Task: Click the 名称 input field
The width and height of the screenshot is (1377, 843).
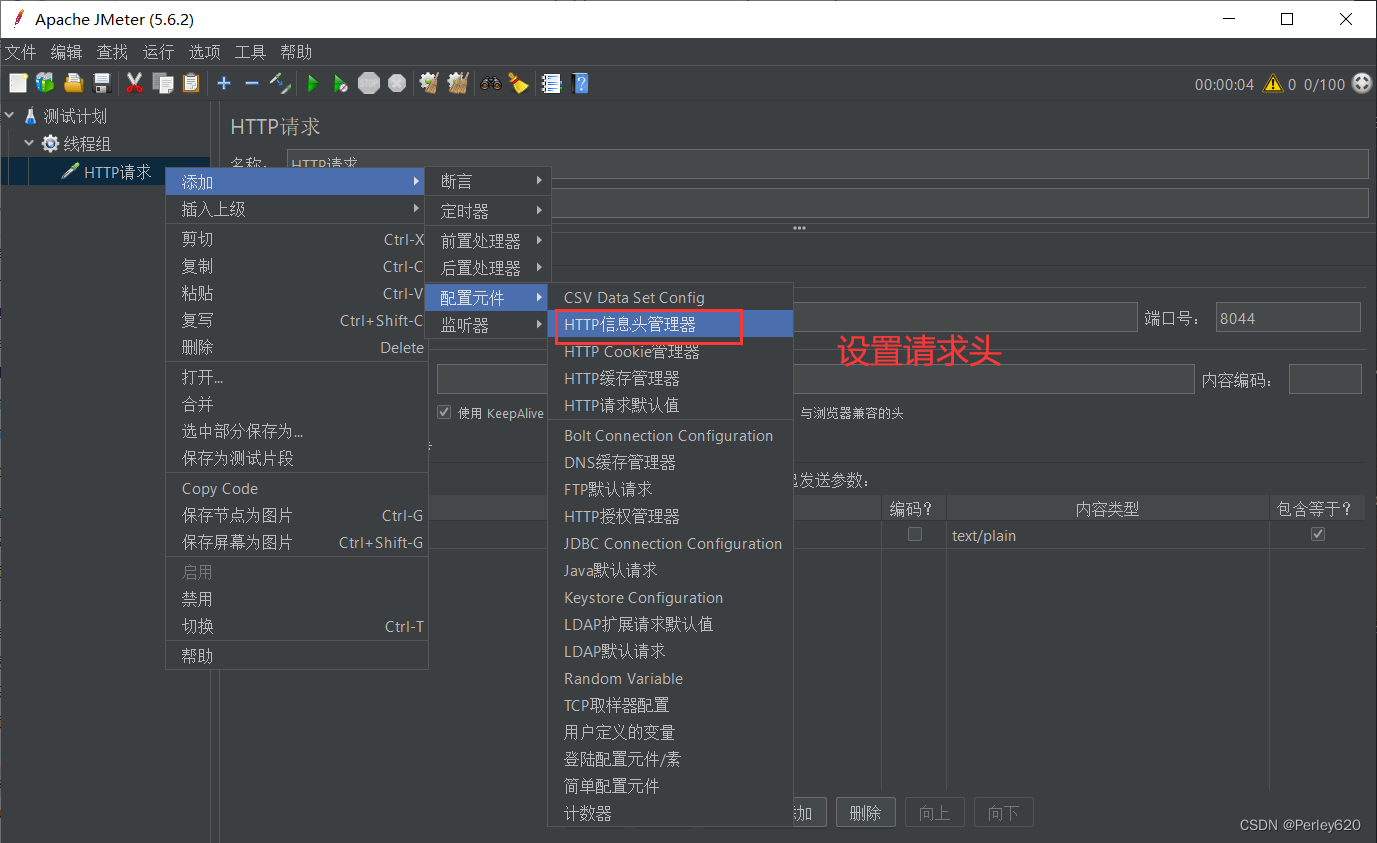Action: pos(827,163)
